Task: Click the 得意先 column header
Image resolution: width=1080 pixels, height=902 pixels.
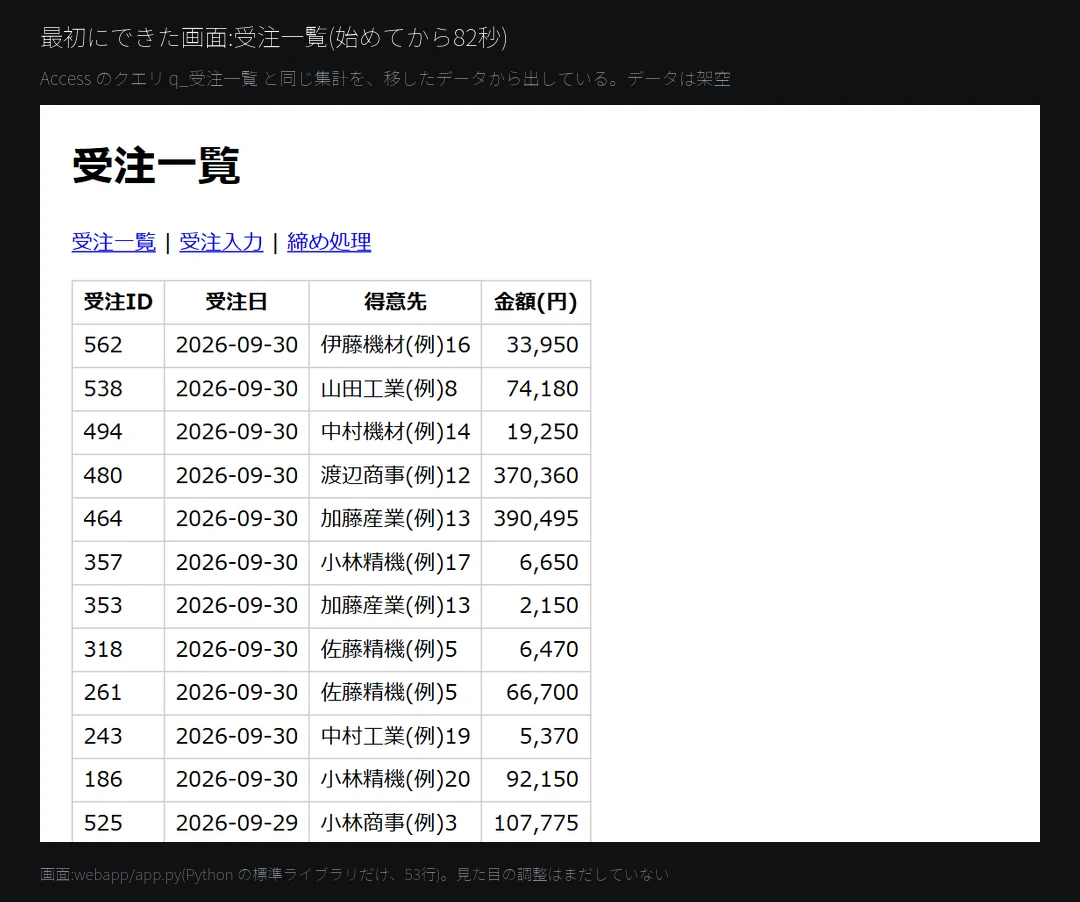Action: coord(395,302)
